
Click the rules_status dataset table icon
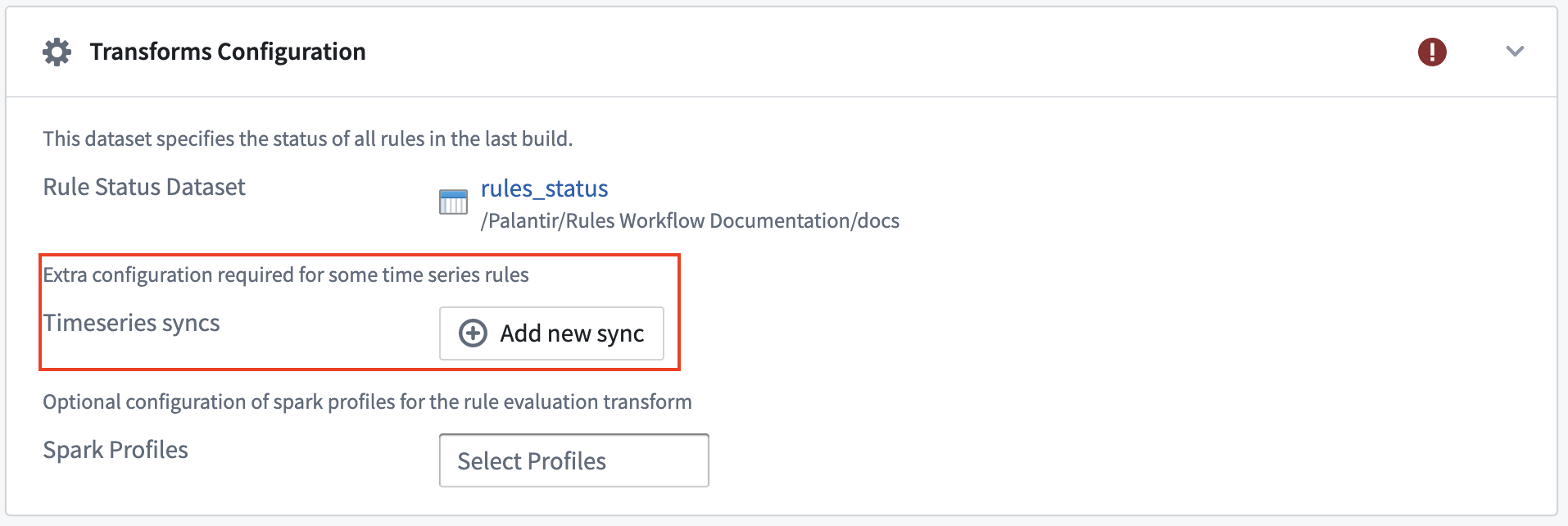[x=453, y=202]
